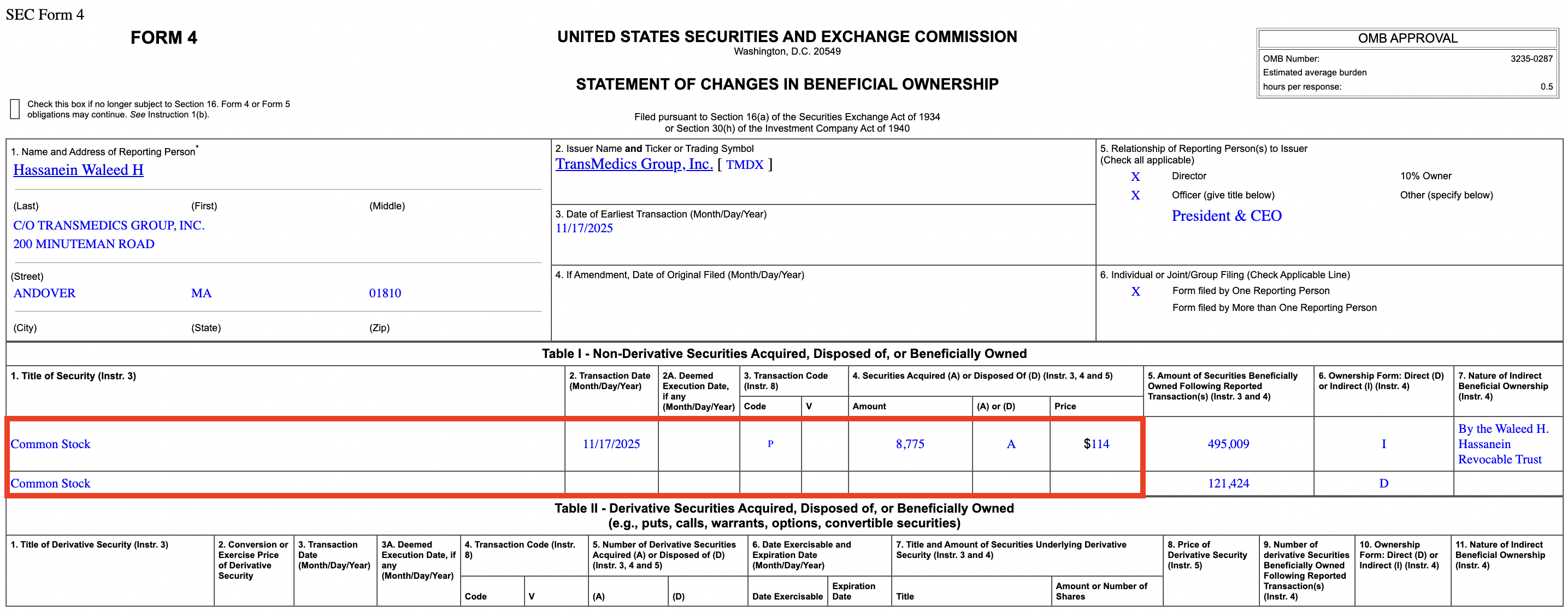
Task: Click the President & CEO title text
Action: (1226, 216)
